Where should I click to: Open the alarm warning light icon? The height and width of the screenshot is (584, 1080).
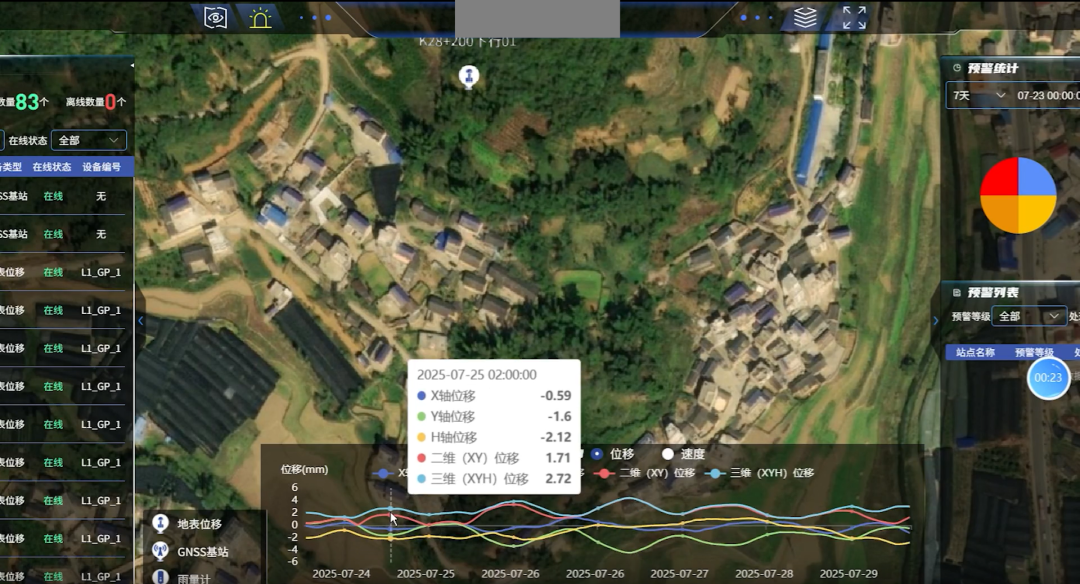coord(260,18)
